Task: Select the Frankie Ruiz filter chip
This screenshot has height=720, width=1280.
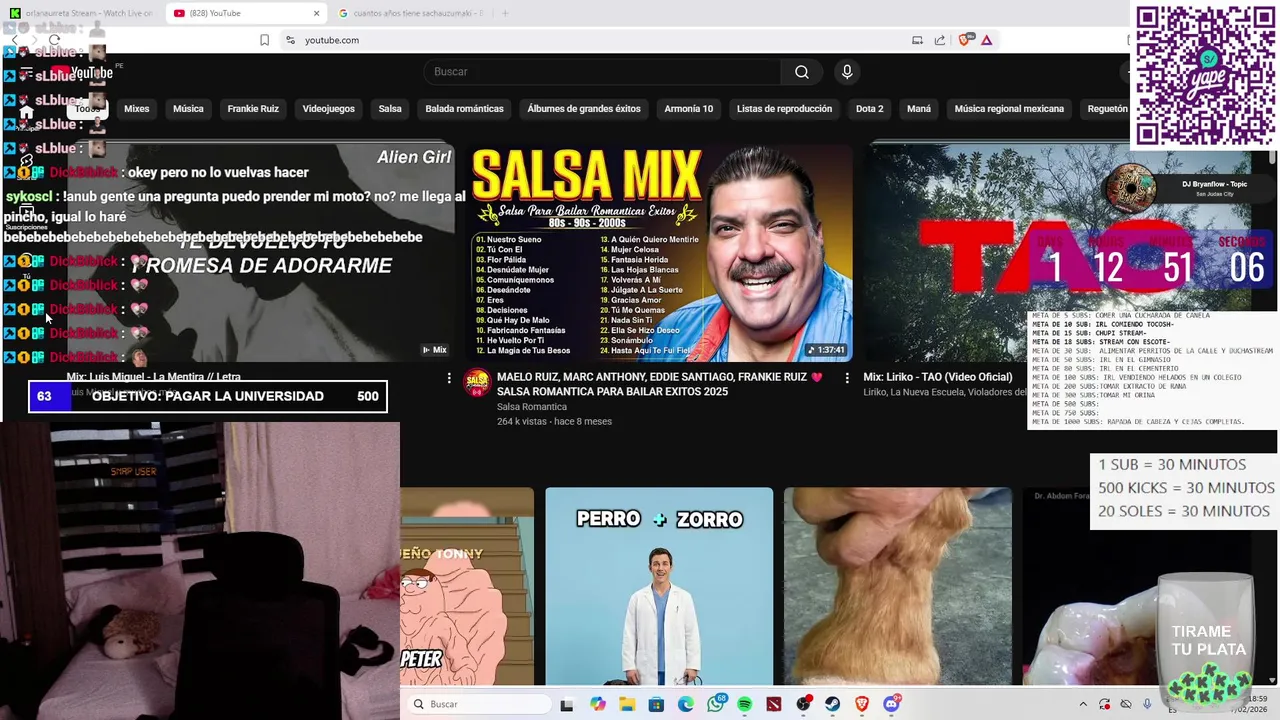Action: click(x=253, y=109)
